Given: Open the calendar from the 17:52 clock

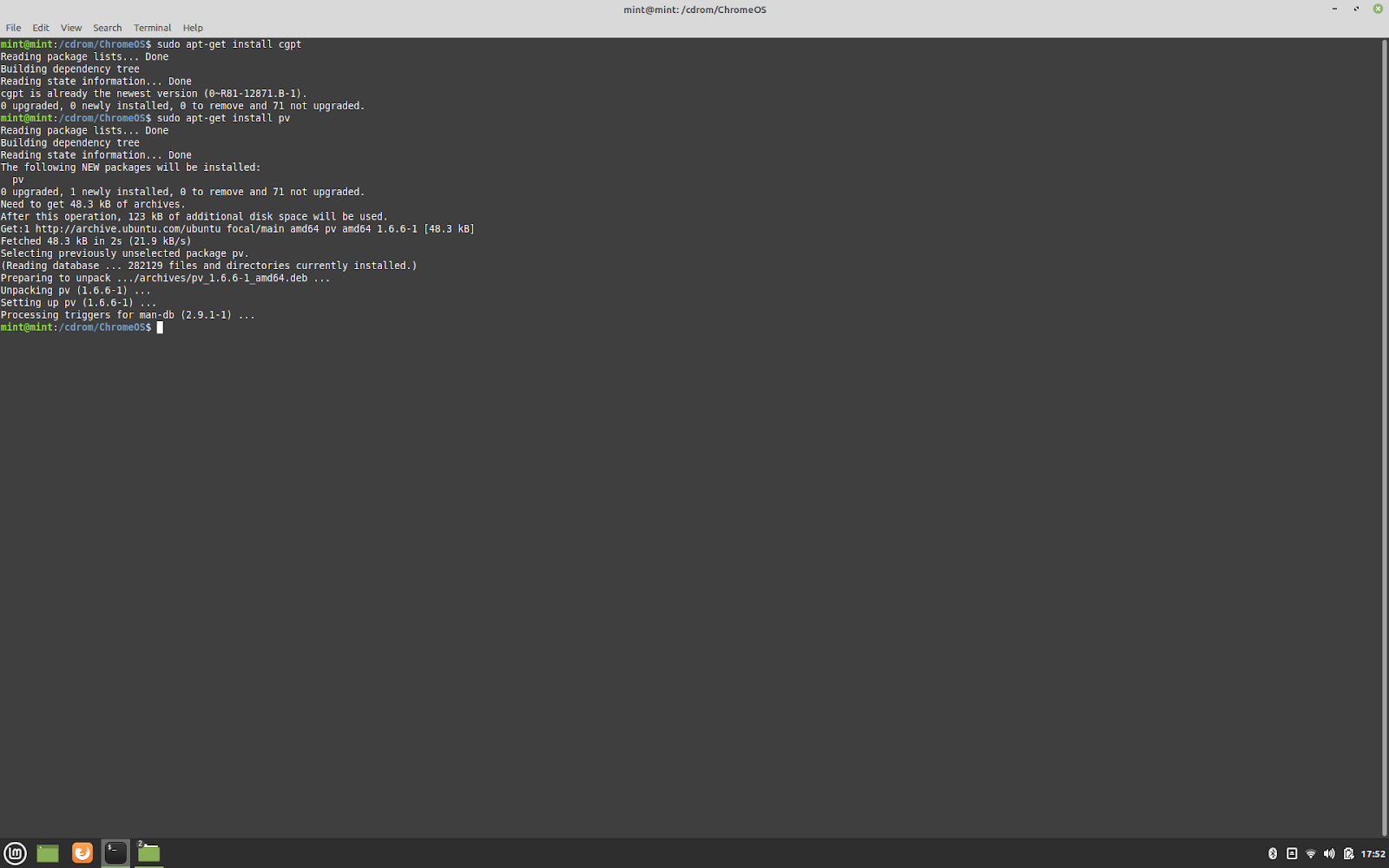Looking at the screenshot, I should click(1373, 853).
